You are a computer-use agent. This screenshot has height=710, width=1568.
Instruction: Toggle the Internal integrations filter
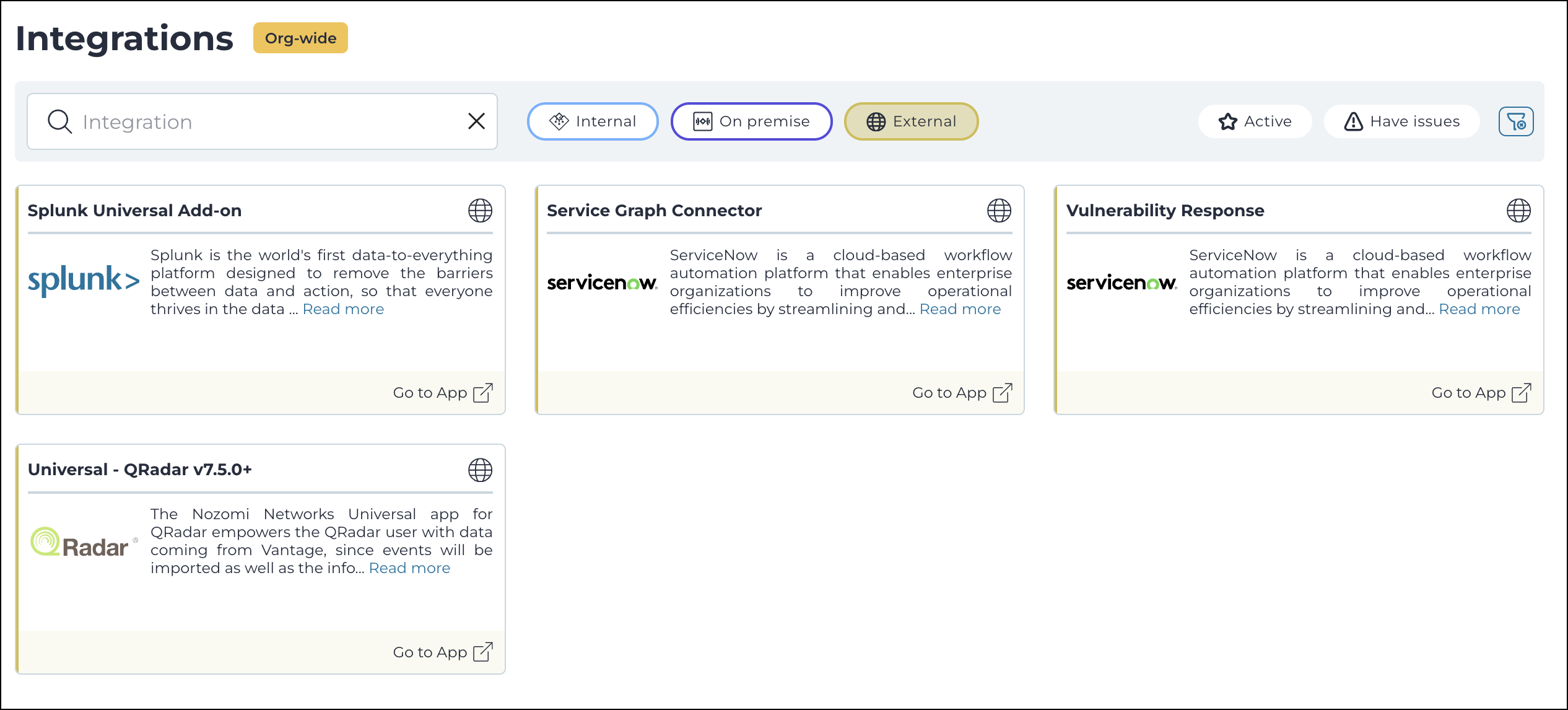coord(592,121)
